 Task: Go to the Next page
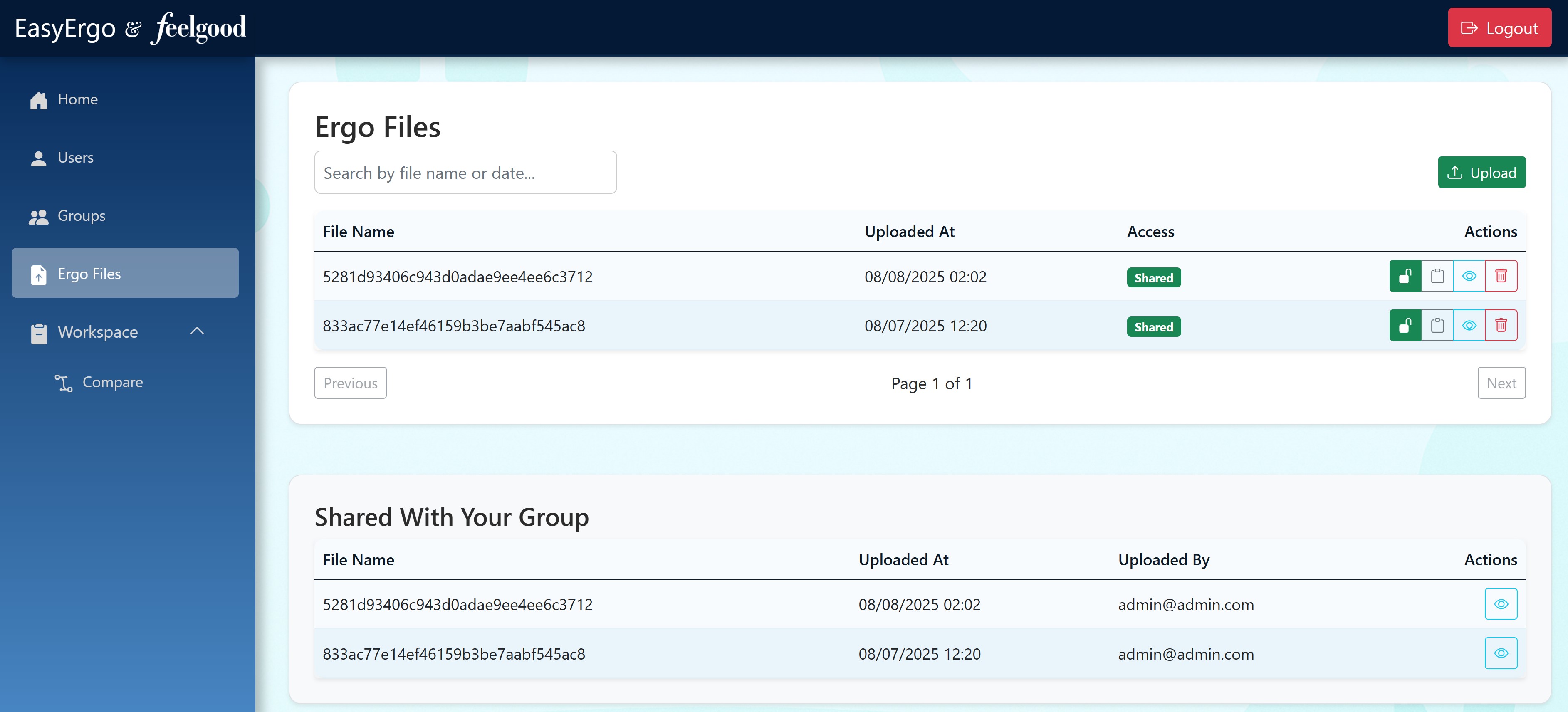pos(1501,383)
